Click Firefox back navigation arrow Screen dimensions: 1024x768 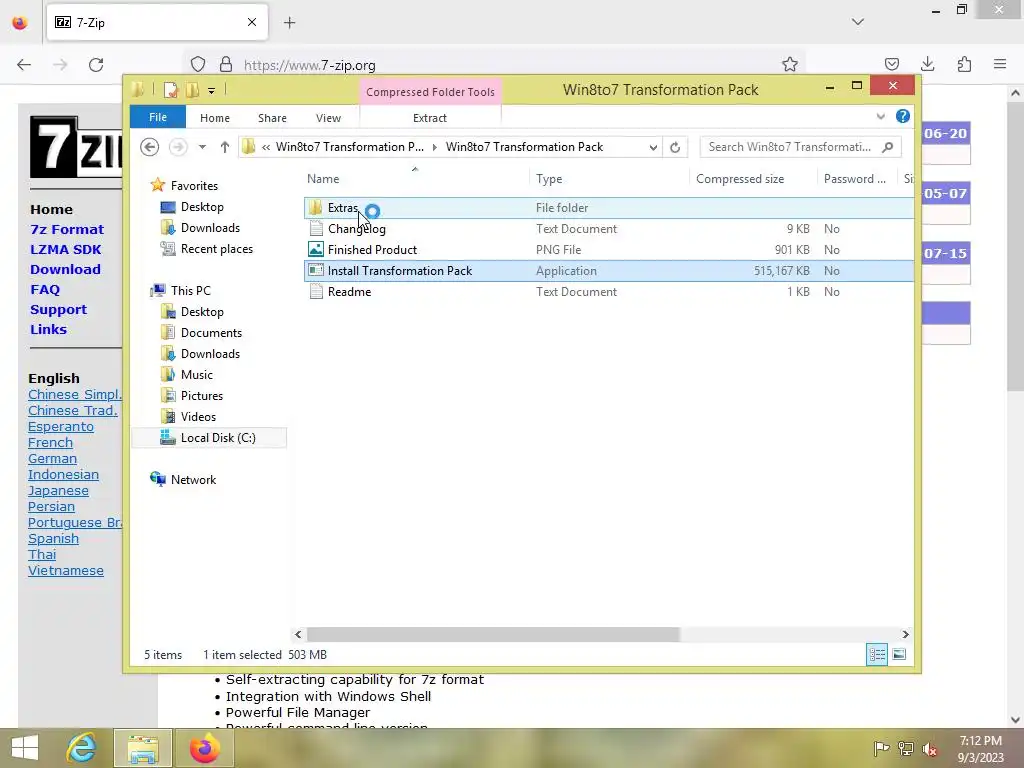tap(24, 65)
